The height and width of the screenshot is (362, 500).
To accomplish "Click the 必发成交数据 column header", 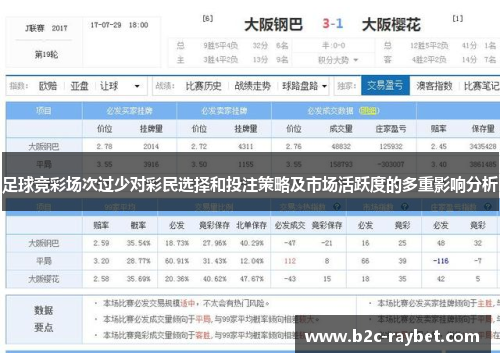I will [x=330, y=111].
